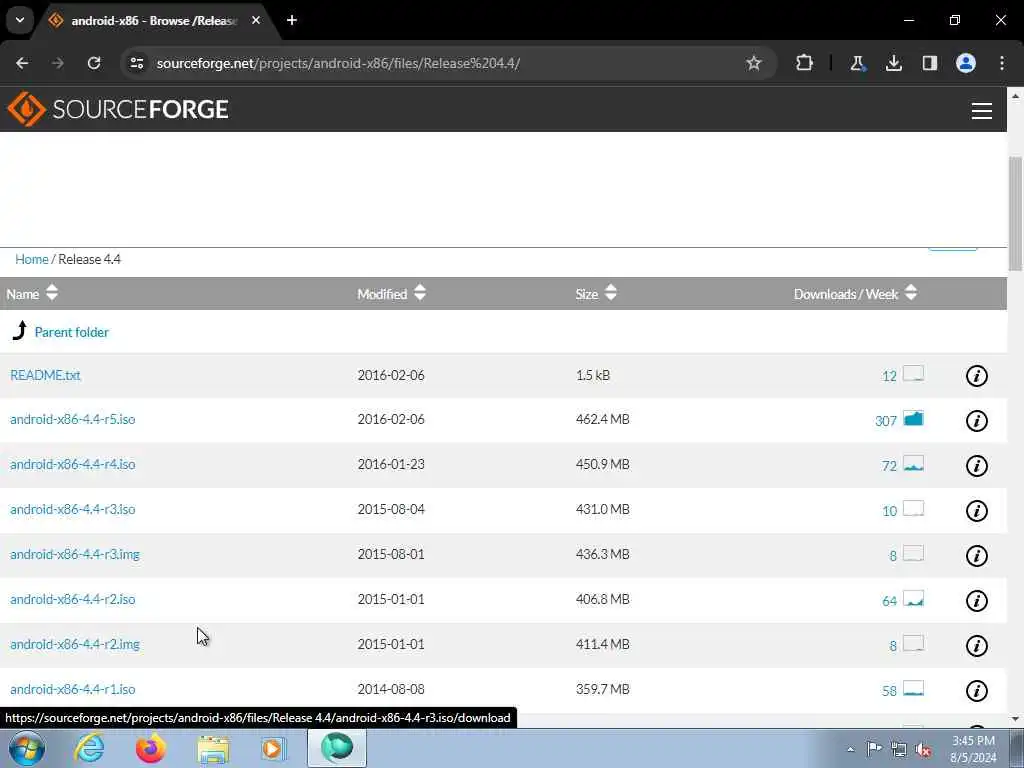Open Chrome Labs flask icon
Image resolution: width=1024 pixels, height=768 pixels.
pos(857,63)
